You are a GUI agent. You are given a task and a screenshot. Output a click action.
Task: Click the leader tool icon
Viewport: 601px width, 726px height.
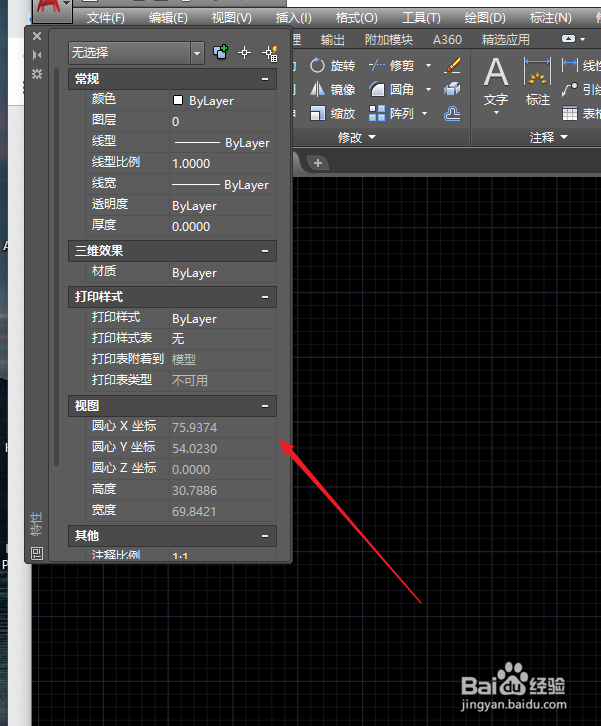point(570,89)
